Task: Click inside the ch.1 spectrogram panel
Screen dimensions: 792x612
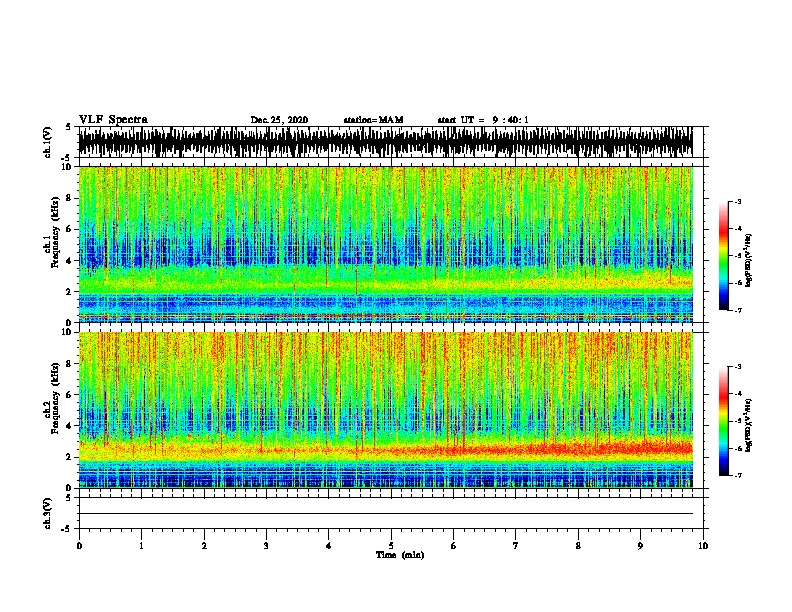Action: (385, 244)
